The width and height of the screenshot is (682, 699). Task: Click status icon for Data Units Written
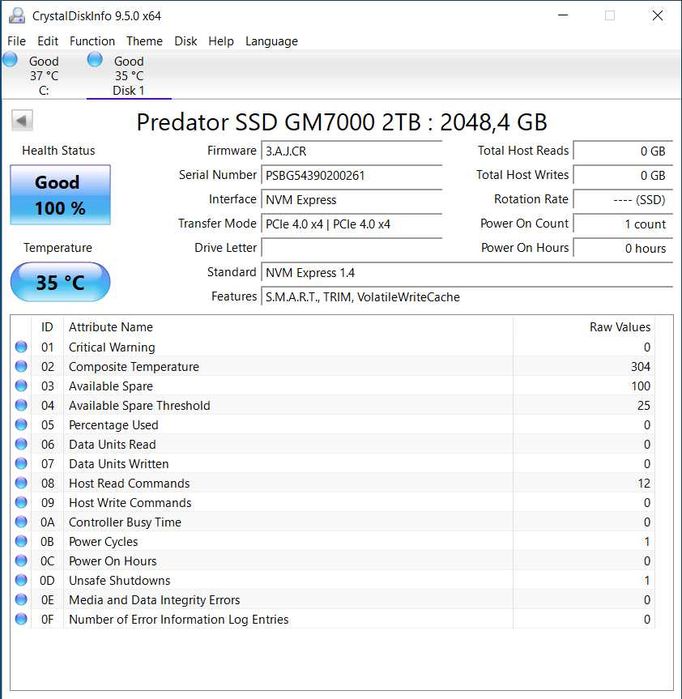(x=21, y=463)
